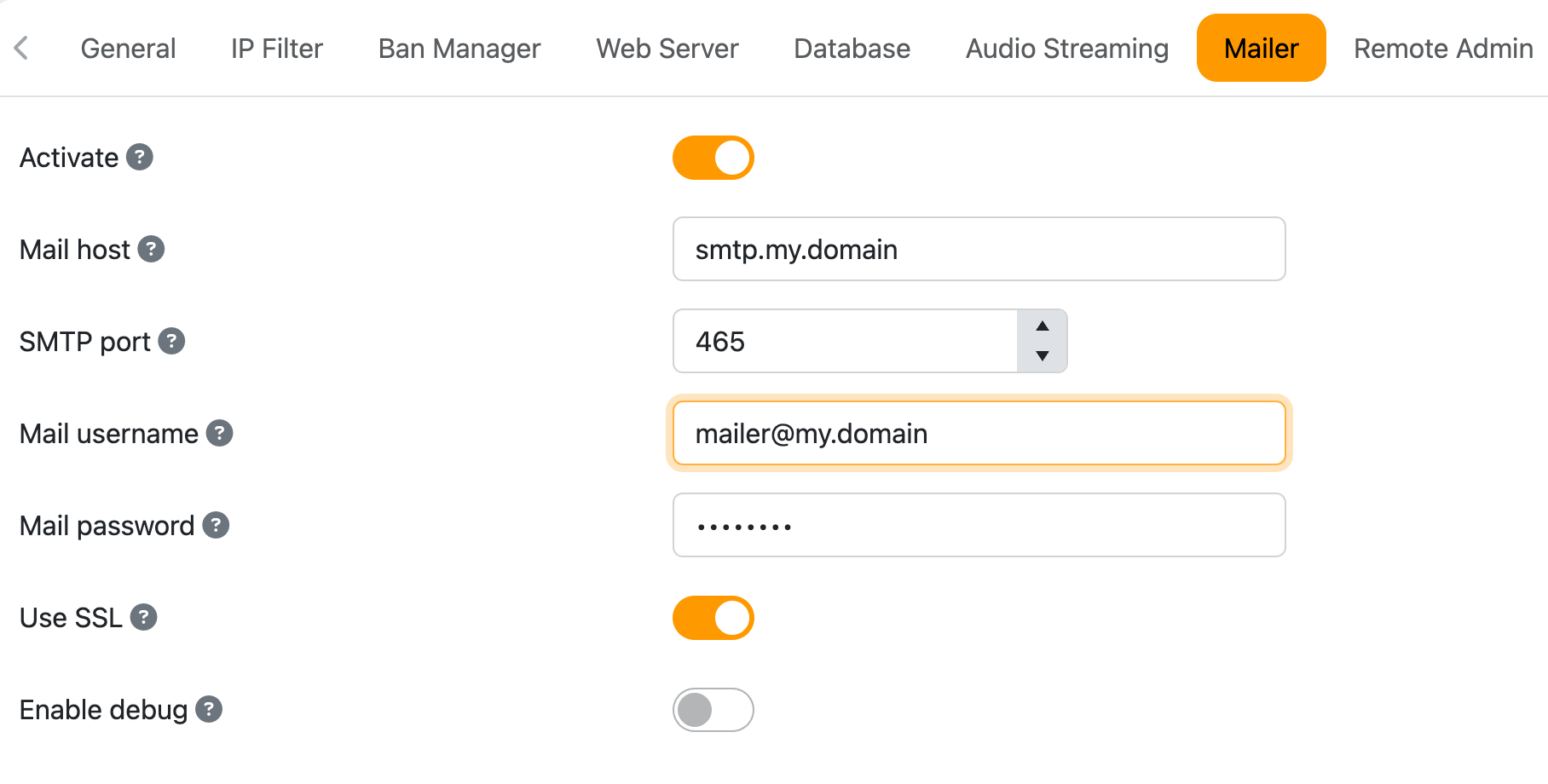Enable the debug toggle
This screenshot has height=784, width=1548.
click(x=713, y=709)
